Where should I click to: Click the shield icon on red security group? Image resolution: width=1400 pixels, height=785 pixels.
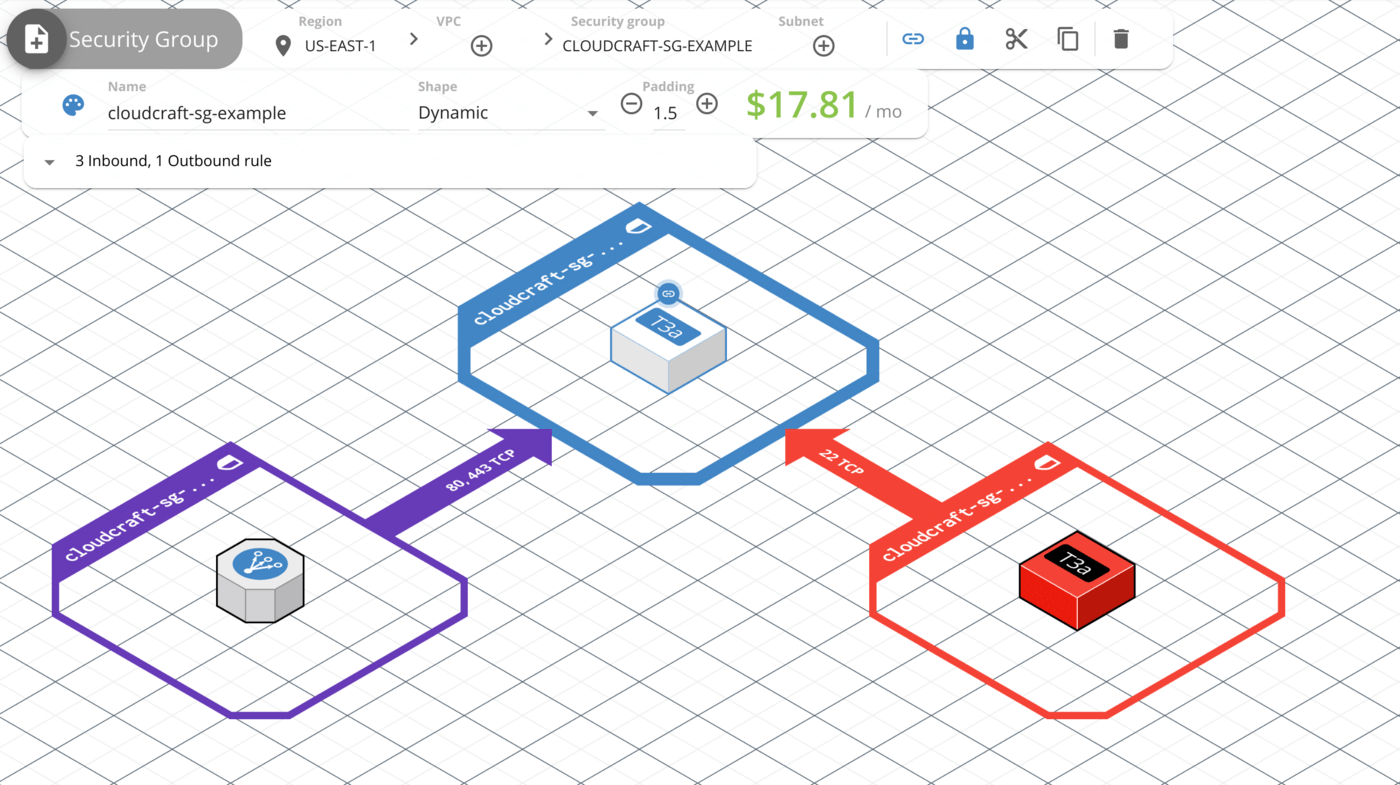tap(1047, 461)
